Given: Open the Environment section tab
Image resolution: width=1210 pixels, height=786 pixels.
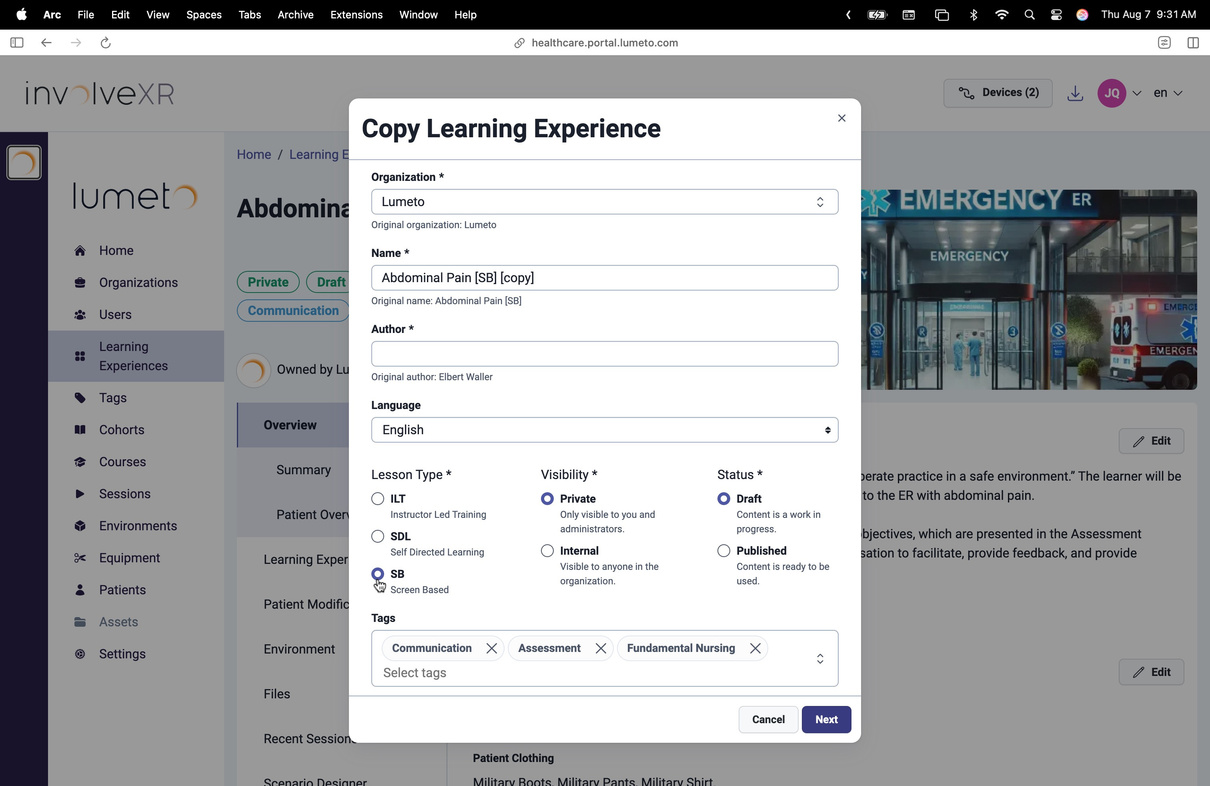Looking at the screenshot, I should tap(299, 649).
